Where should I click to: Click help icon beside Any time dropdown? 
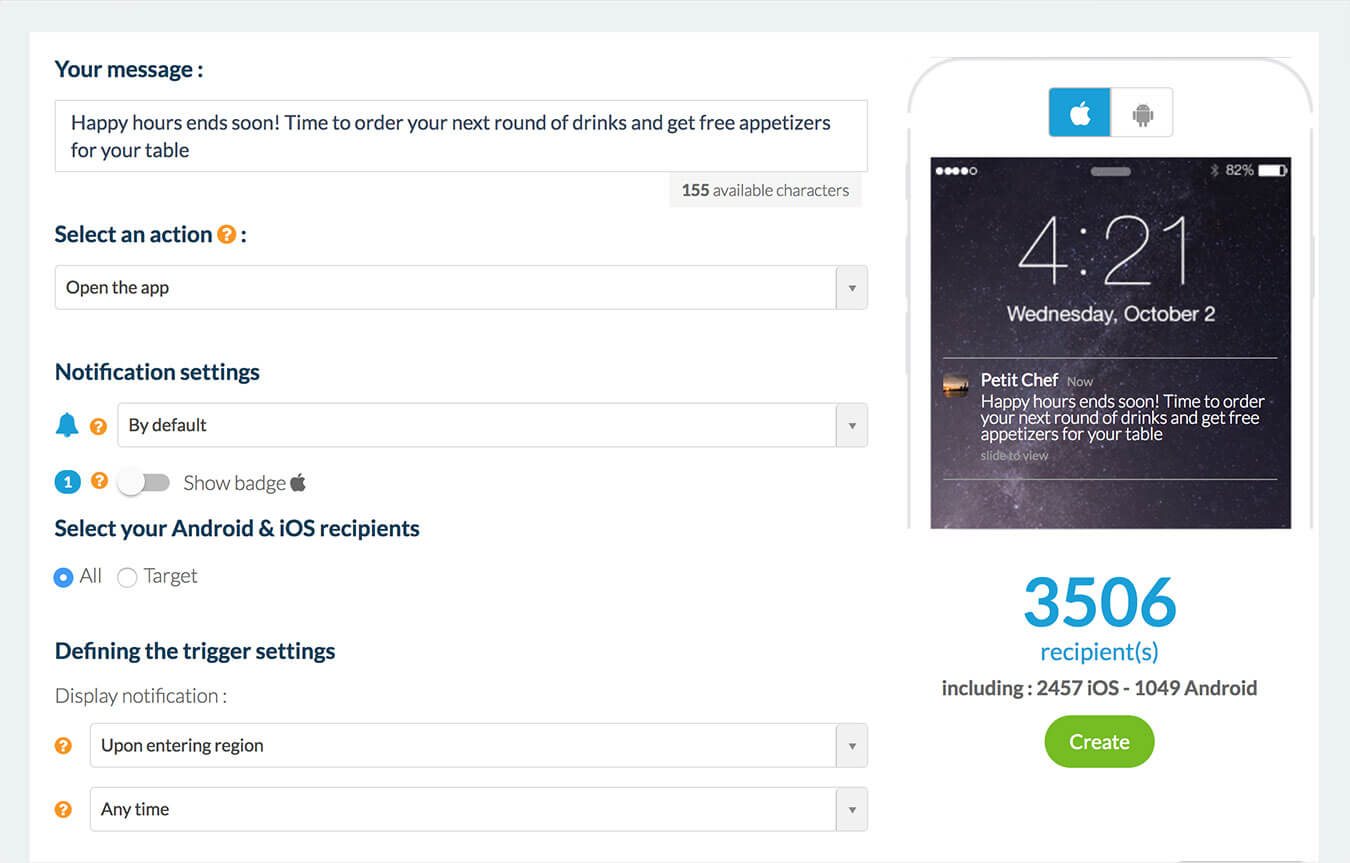pos(63,809)
